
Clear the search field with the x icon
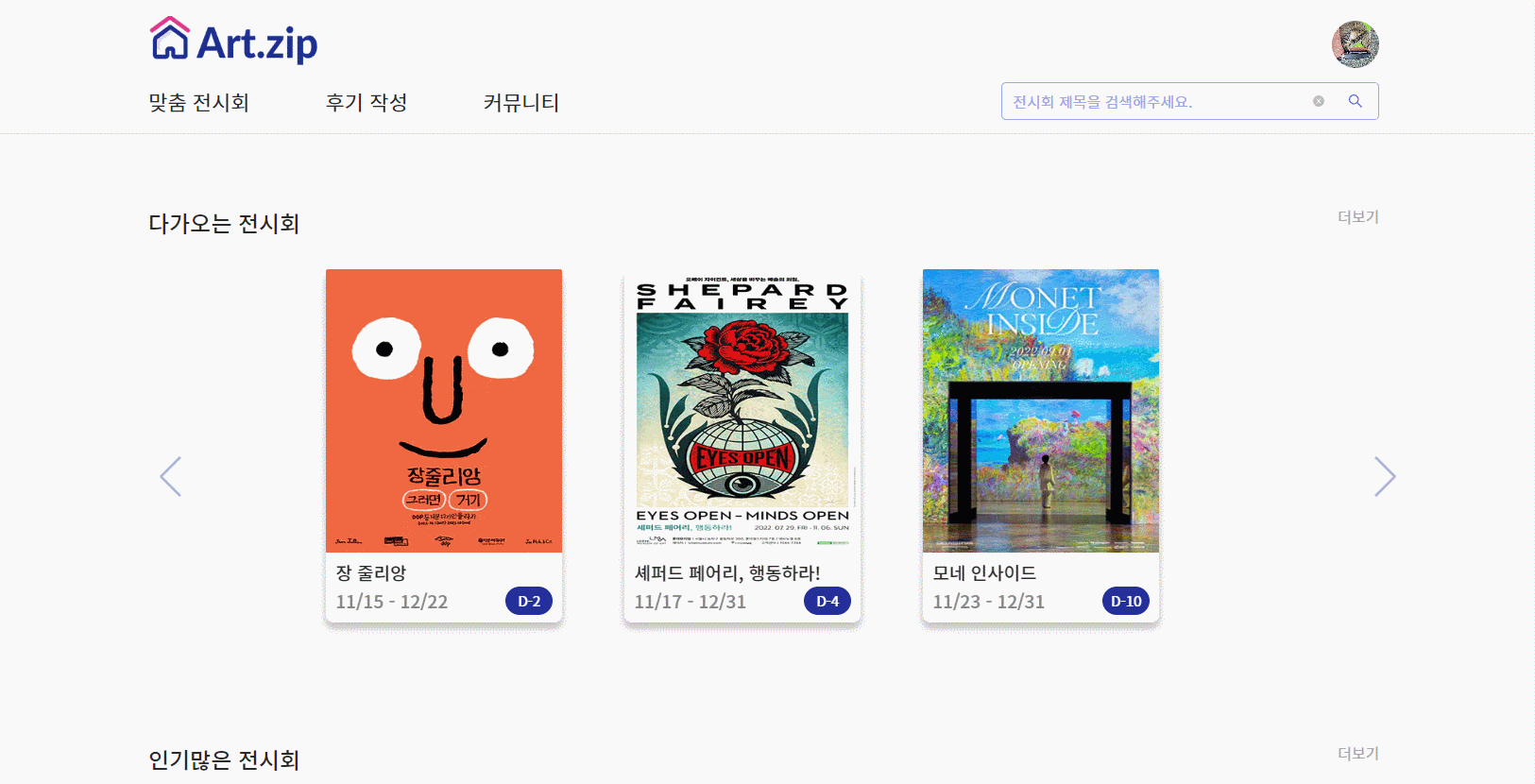(1319, 101)
